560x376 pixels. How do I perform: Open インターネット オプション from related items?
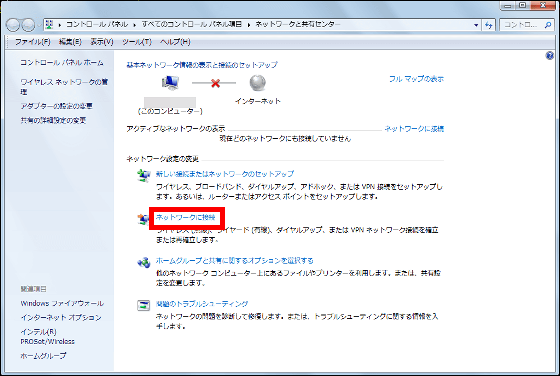click(x=61, y=317)
